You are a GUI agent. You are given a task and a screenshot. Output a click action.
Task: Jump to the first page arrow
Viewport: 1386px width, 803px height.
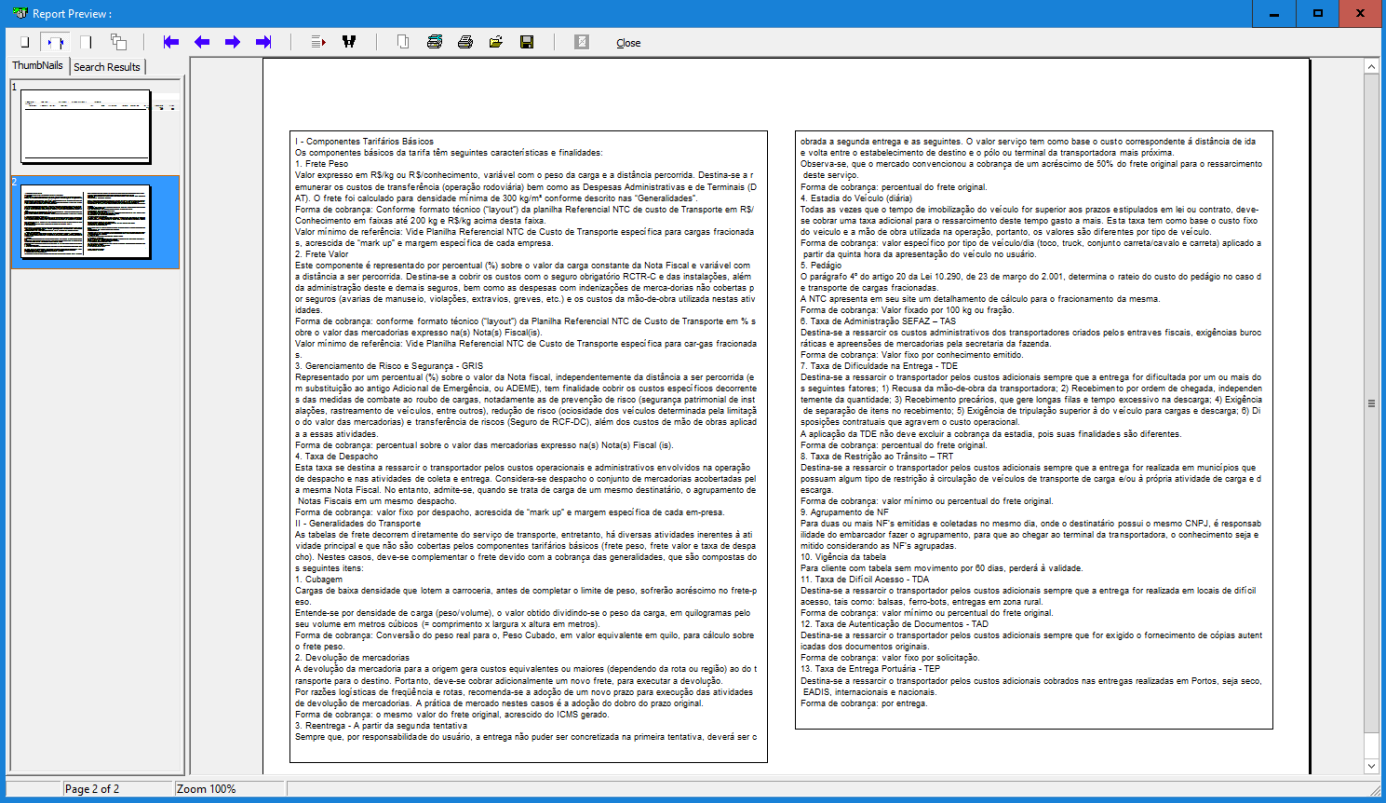[x=171, y=42]
